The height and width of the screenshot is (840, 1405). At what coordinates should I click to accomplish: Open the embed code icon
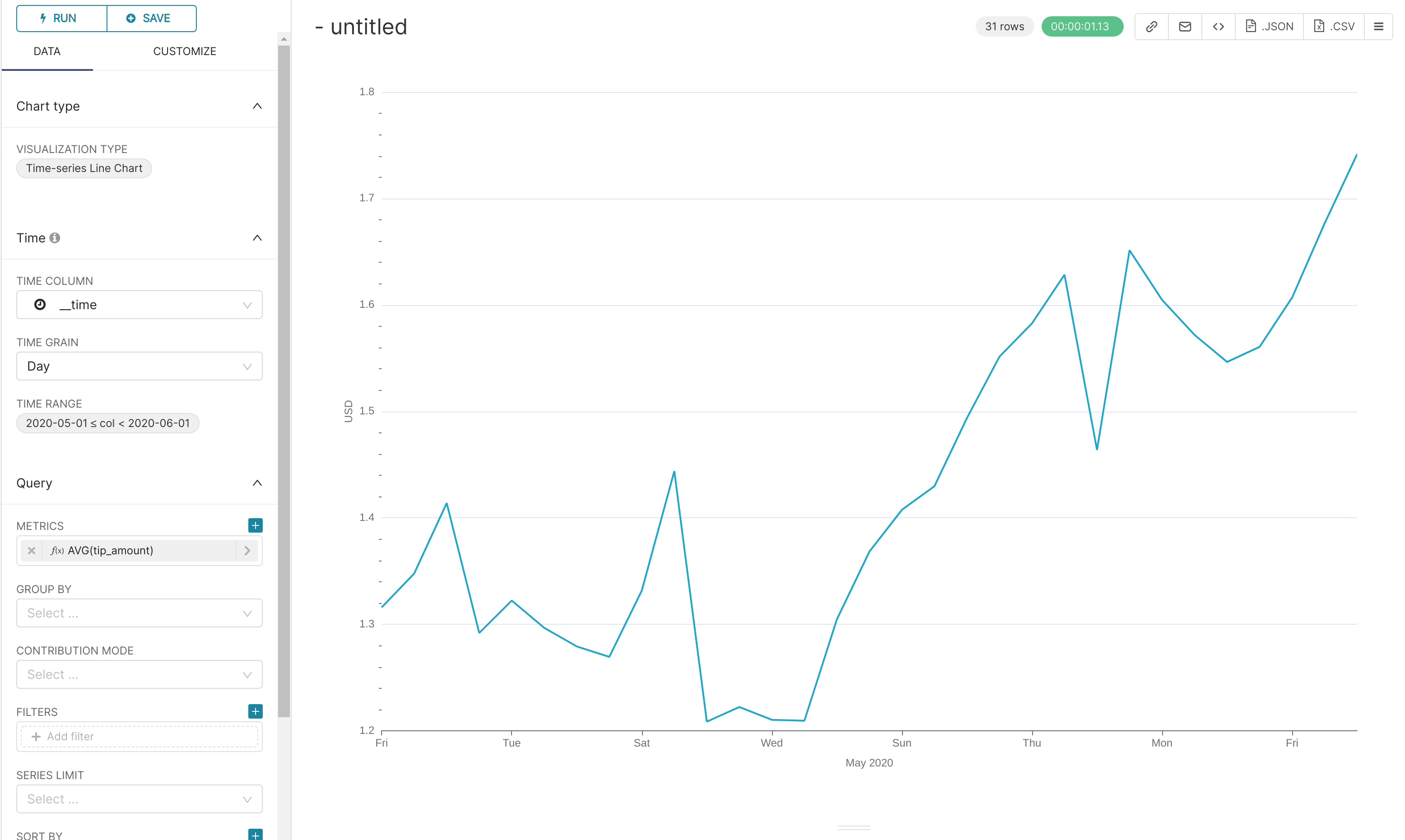pos(1218,27)
